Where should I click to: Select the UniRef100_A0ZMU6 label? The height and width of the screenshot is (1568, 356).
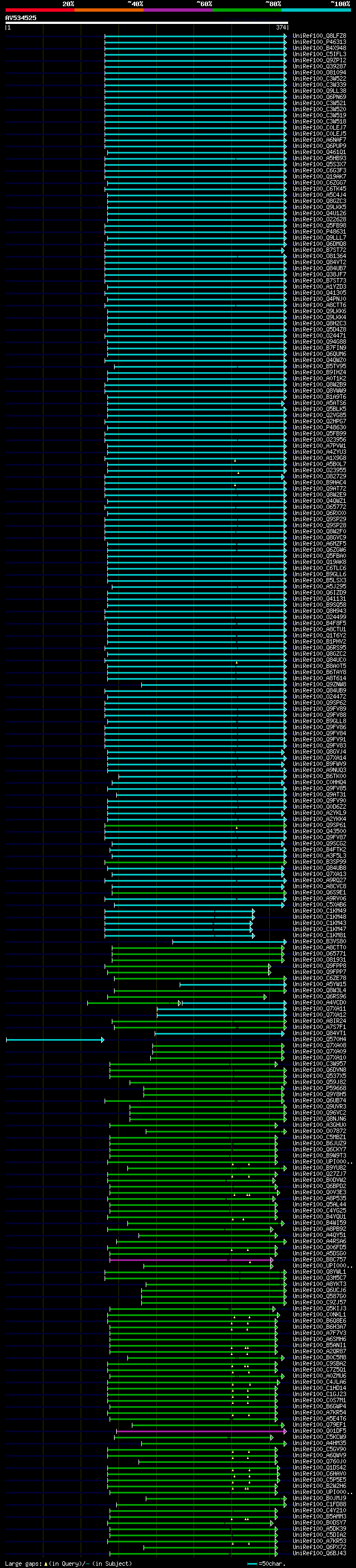click(x=319, y=1376)
